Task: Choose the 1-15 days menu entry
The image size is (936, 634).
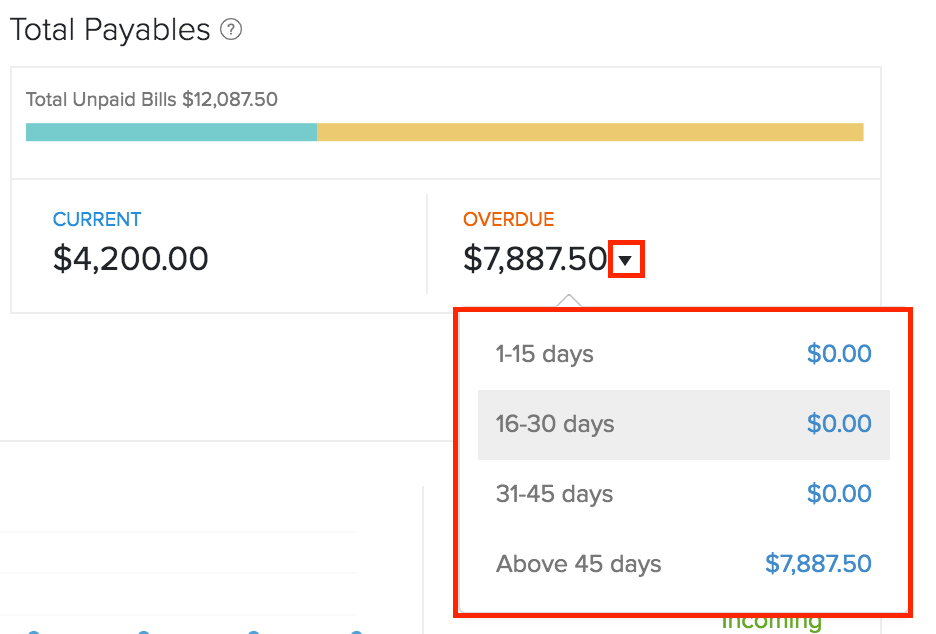Action: pyautogui.click(x=545, y=354)
